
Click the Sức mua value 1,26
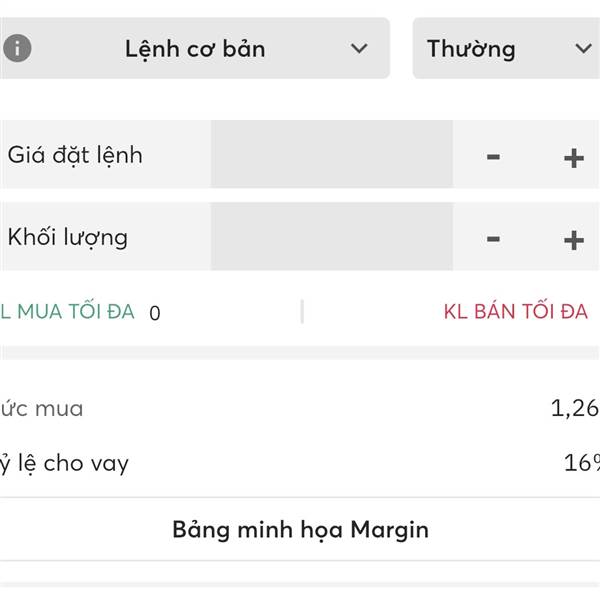574,408
